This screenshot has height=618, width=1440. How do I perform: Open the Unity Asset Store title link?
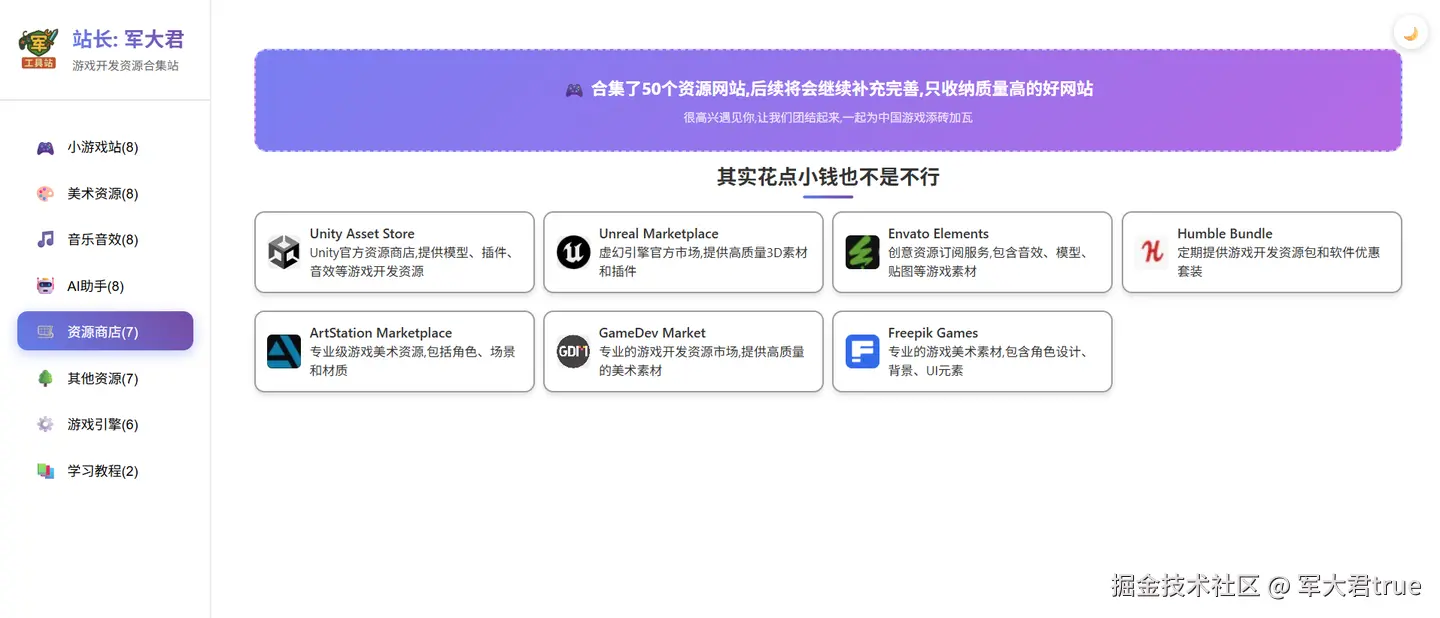(x=362, y=234)
